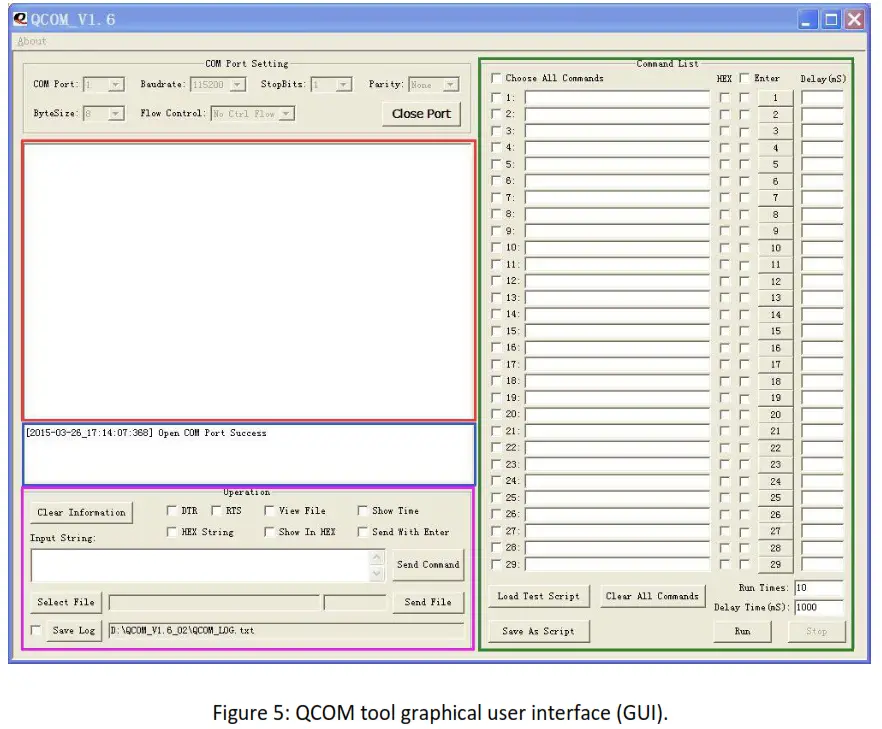Click the delay field for command 3

pos(822,131)
